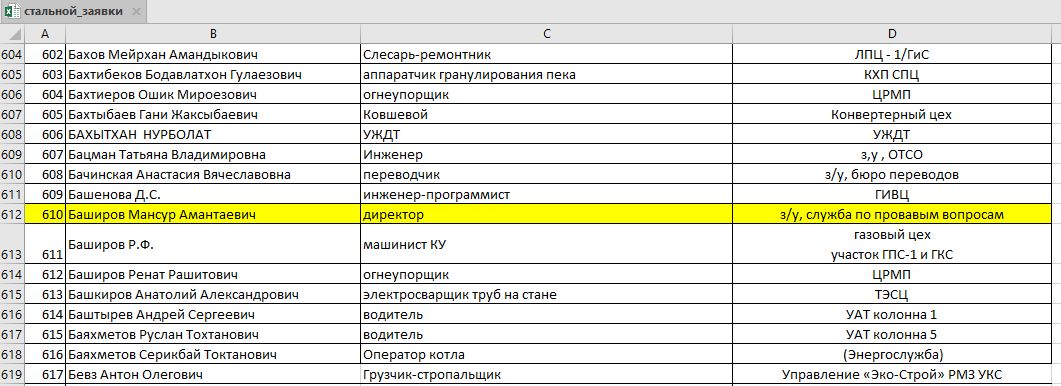Viewport: 1061px width, 386px height.
Task: Click the cell Управление «Эко-Строй» РМЗ УКС
Action: tap(891, 374)
